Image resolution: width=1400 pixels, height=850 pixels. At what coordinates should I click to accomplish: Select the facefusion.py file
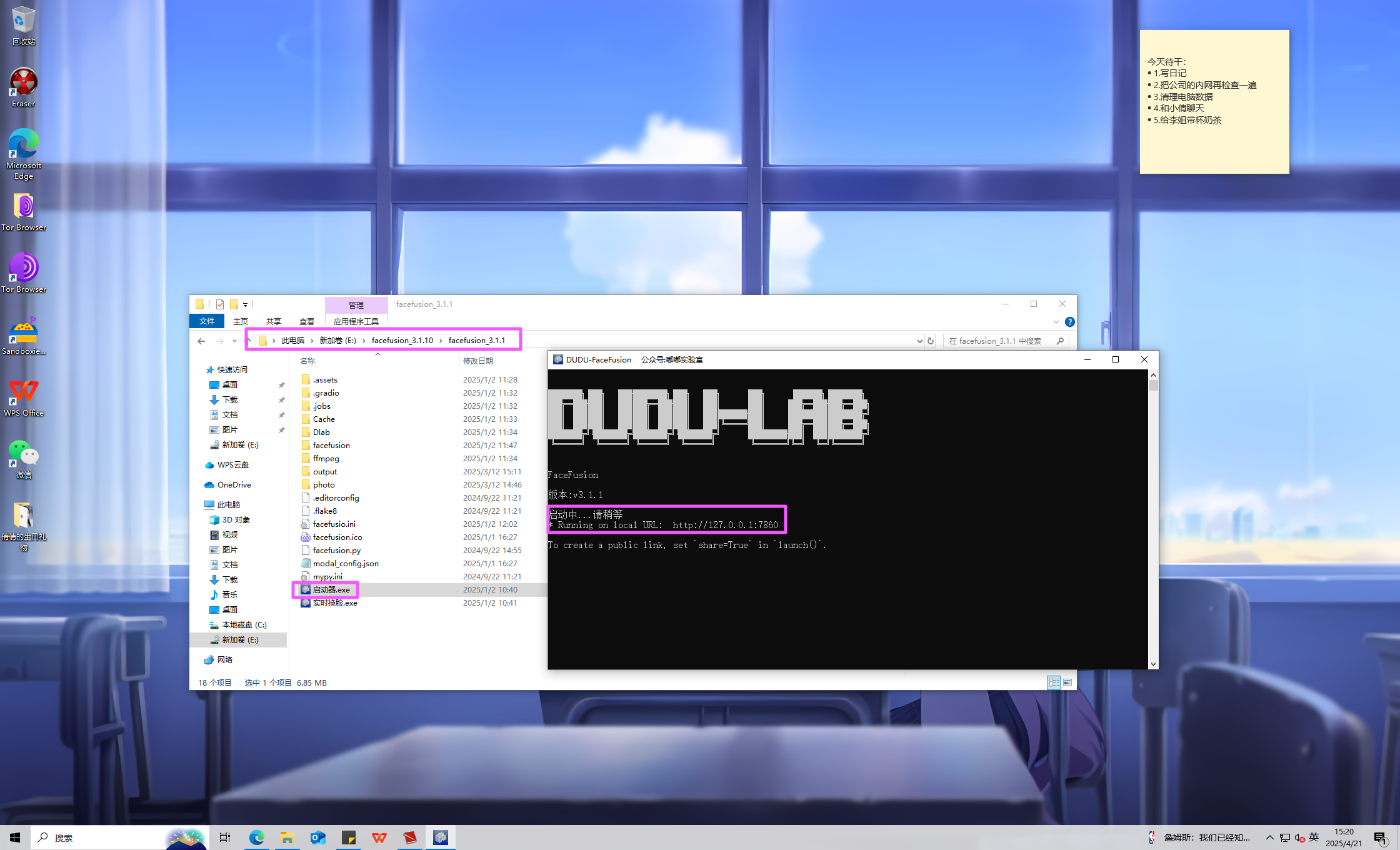(336, 550)
